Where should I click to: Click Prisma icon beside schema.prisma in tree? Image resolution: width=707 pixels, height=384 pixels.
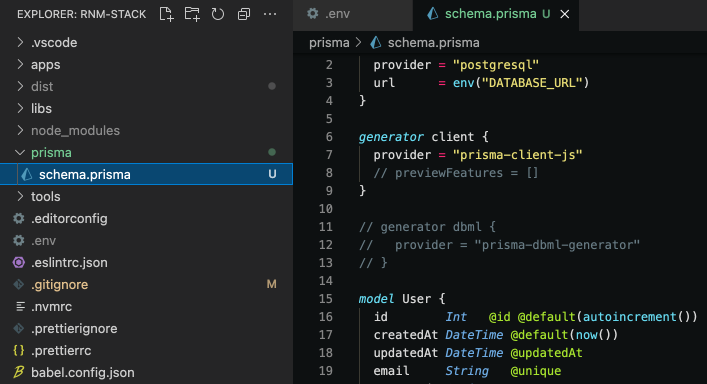(27, 174)
